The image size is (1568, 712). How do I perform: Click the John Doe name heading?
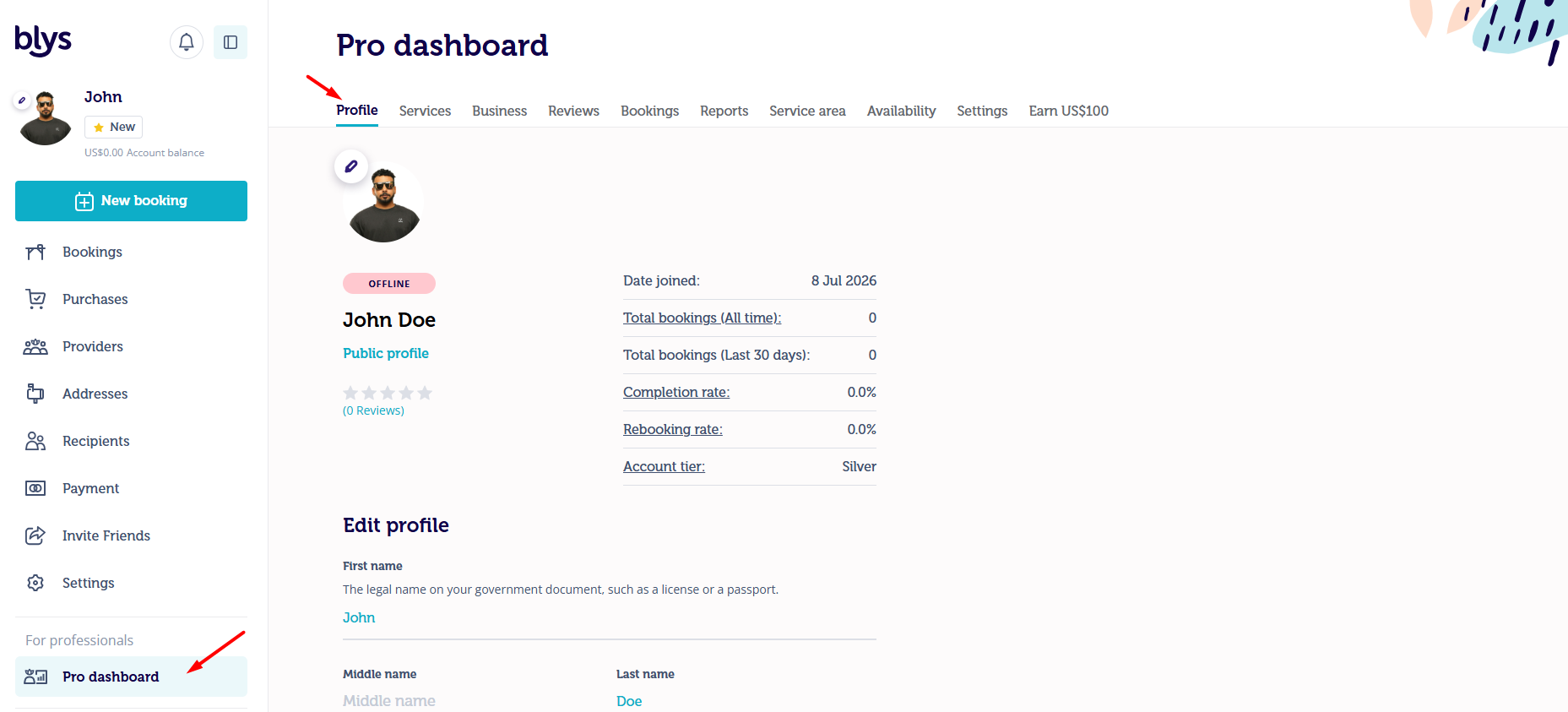coord(389,320)
